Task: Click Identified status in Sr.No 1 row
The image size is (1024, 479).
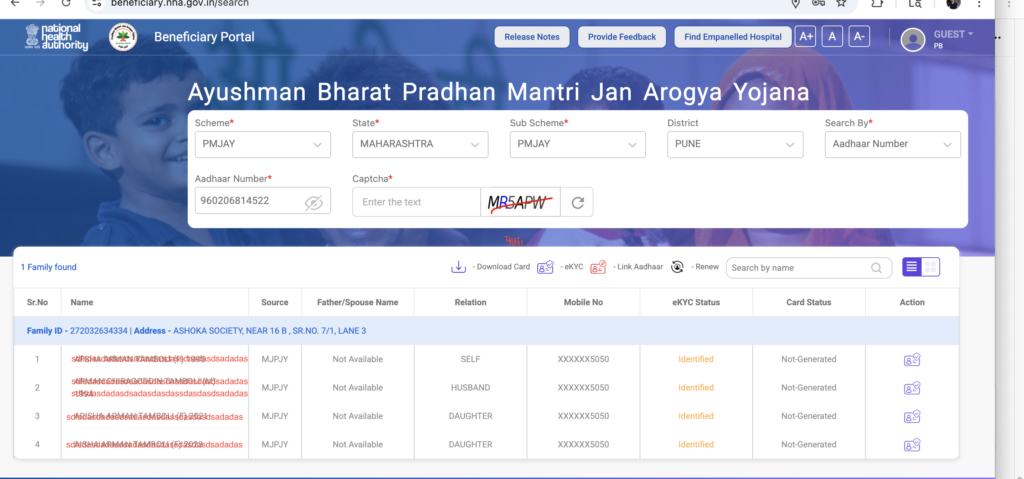Action: click(x=696, y=359)
